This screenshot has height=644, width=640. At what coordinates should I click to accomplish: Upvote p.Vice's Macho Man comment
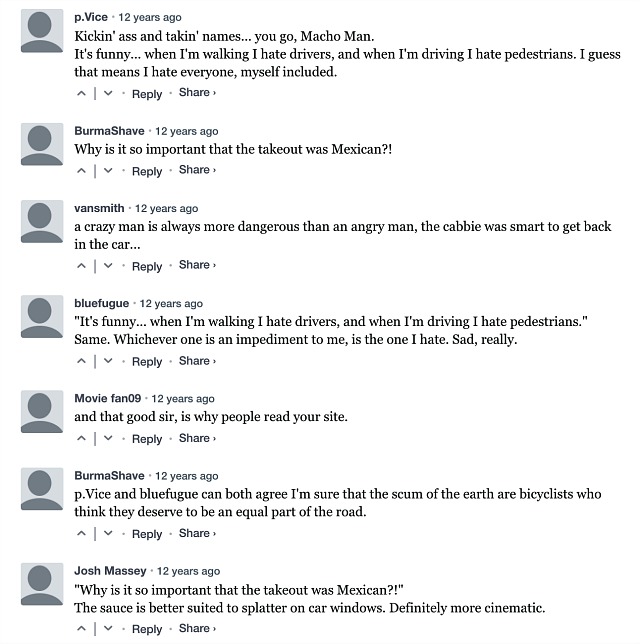(x=81, y=93)
